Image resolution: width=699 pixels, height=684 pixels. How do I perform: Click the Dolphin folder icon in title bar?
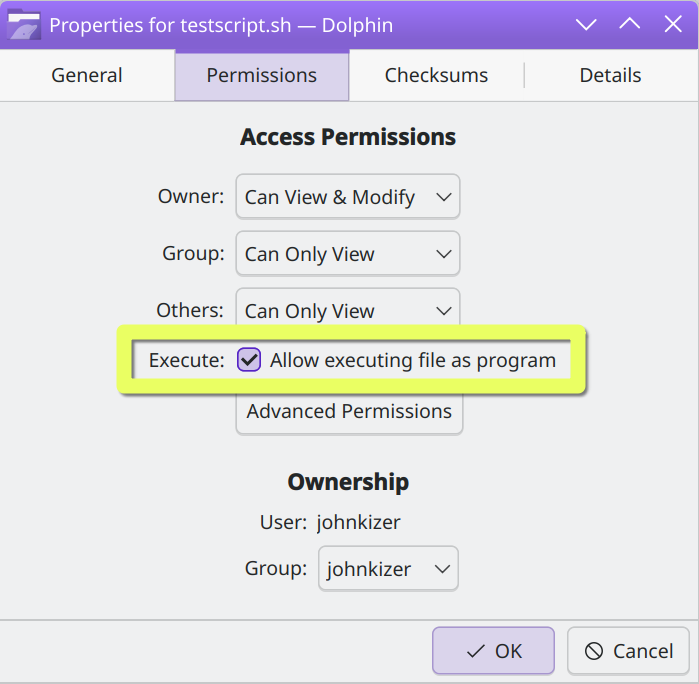[24, 25]
